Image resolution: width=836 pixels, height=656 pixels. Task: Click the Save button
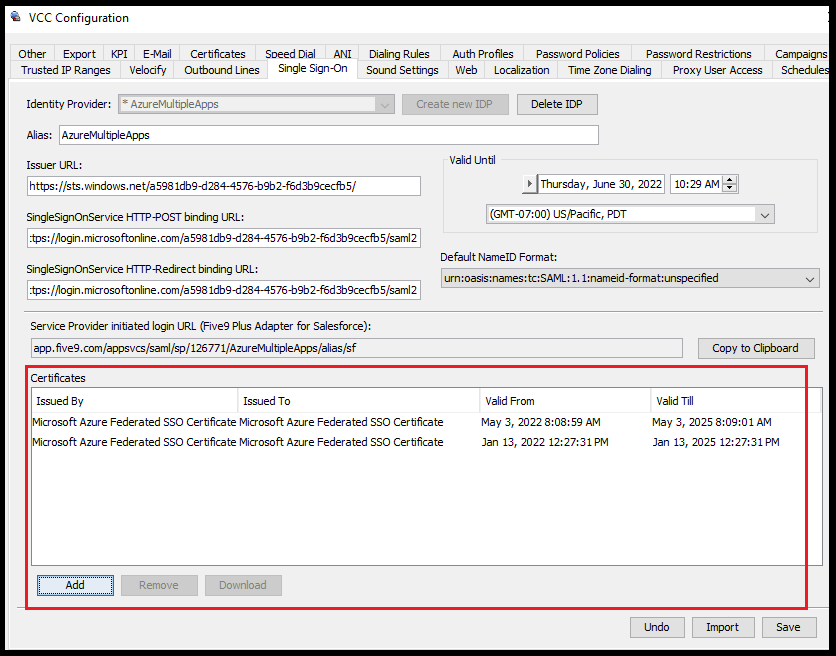(788, 627)
